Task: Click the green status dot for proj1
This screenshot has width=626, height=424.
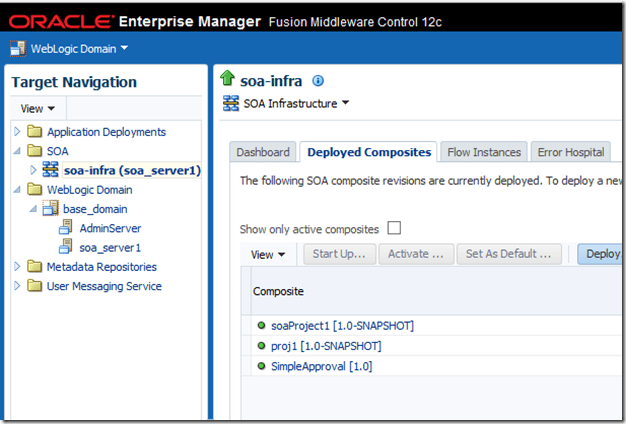Action: coord(261,345)
